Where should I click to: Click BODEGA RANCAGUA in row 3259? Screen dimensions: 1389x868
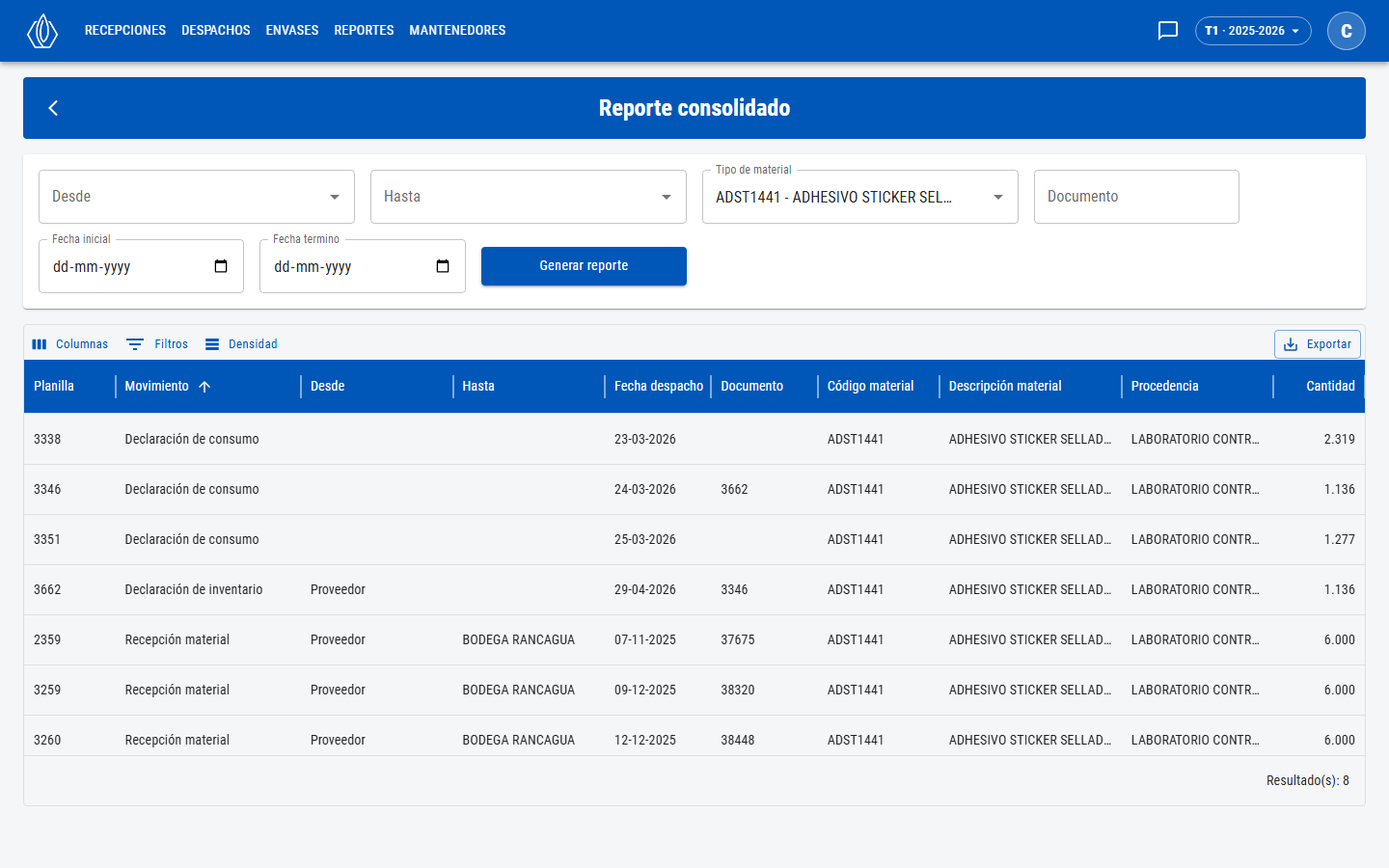519,691
